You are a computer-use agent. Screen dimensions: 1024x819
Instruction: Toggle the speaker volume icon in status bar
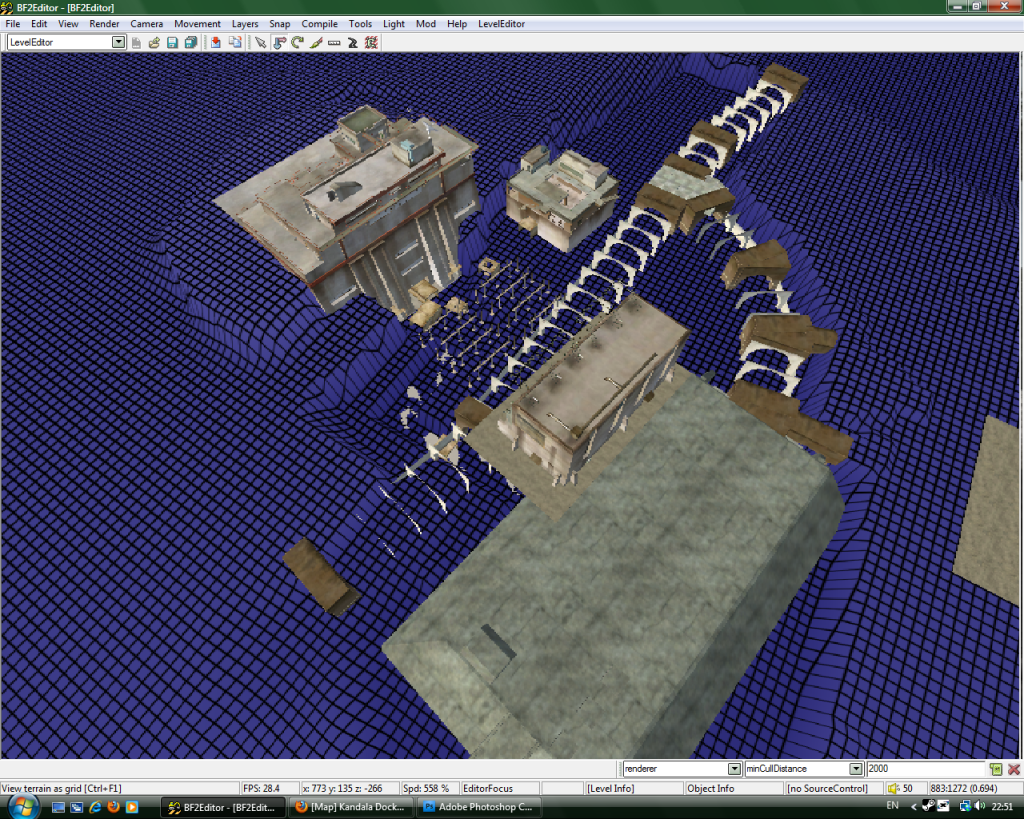click(893, 789)
